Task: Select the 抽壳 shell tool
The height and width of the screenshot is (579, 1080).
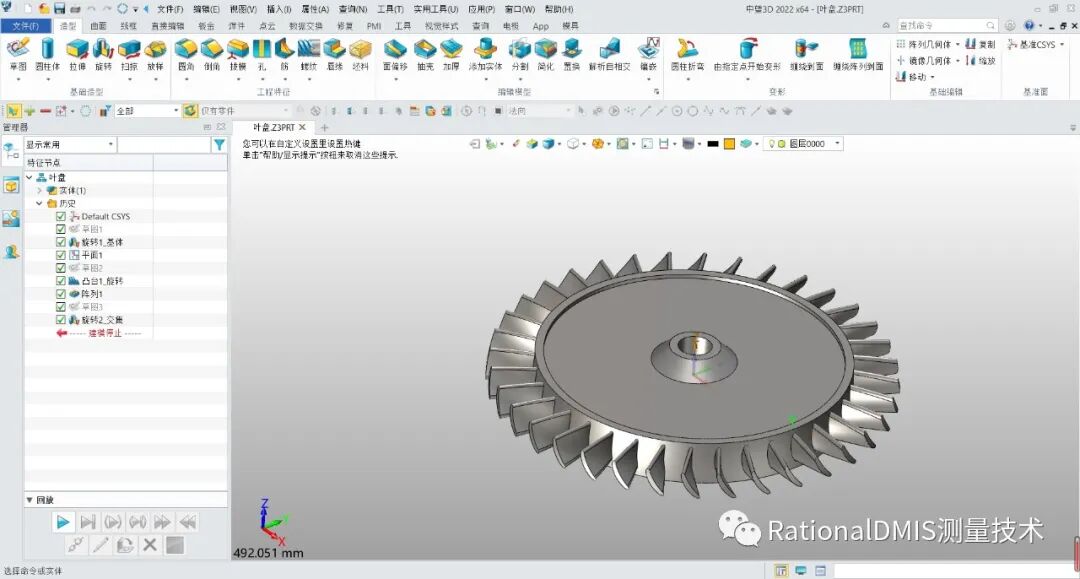Action: click(x=425, y=55)
